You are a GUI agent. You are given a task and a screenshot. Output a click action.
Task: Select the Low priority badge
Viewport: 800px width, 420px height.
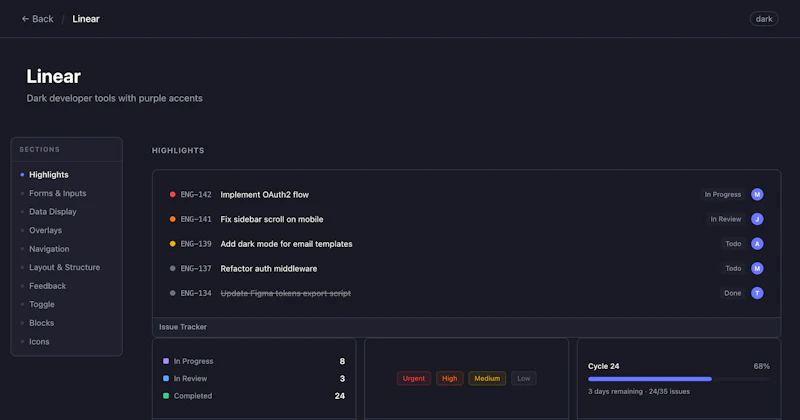(x=523, y=378)
